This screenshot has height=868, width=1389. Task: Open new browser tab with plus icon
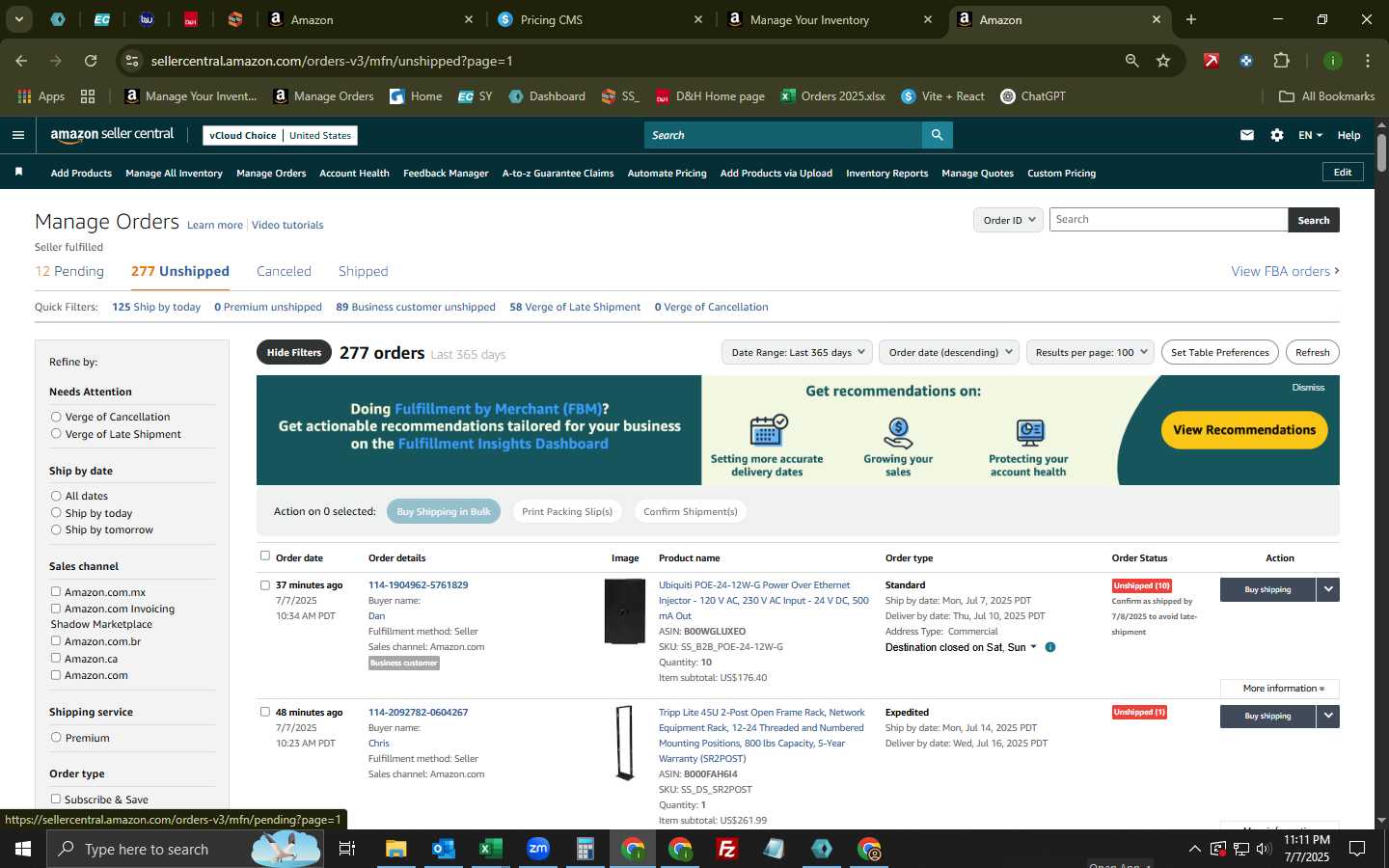1191,19
